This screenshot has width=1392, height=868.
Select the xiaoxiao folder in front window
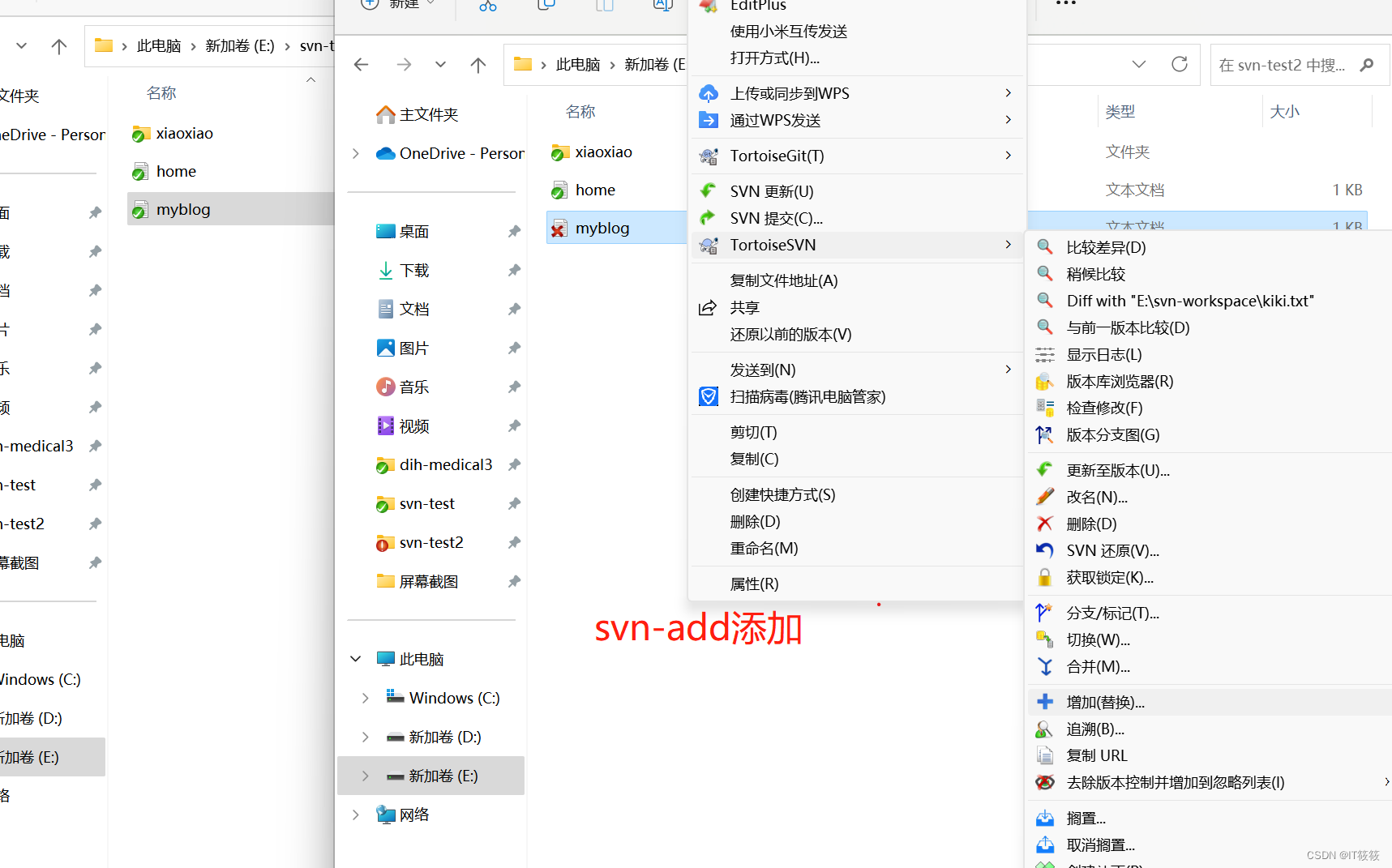tap(604, 152)
